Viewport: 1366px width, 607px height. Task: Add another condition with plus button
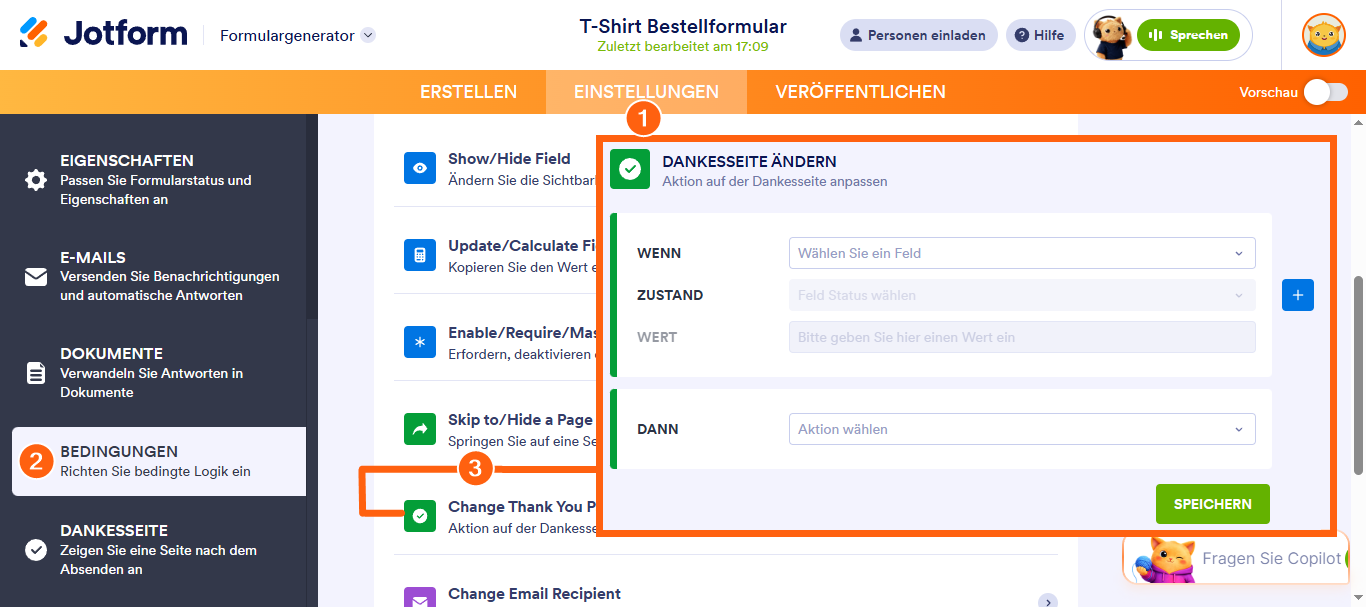tap(1298, 295)
